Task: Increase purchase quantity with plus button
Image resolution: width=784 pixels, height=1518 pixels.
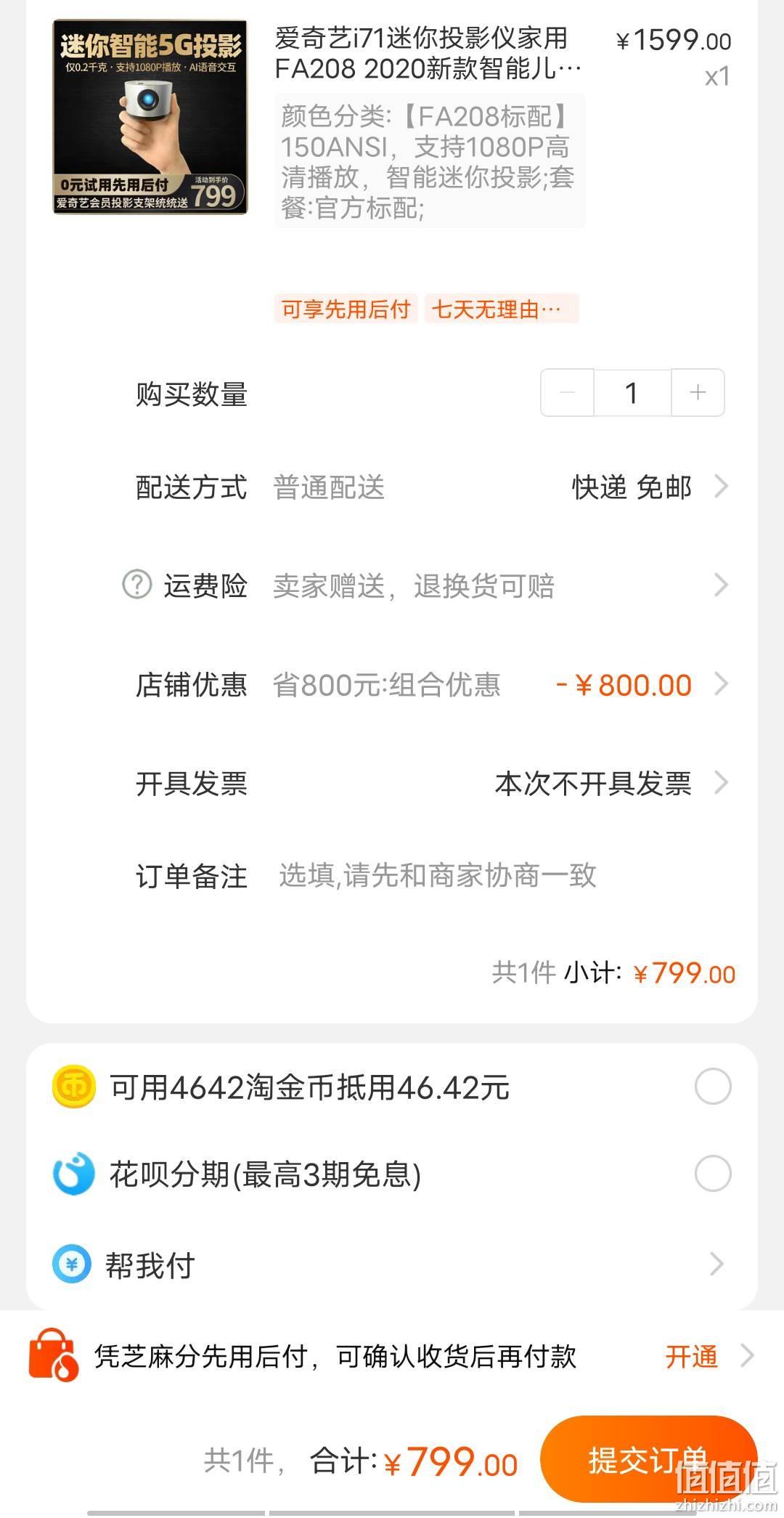Action: 698,392
